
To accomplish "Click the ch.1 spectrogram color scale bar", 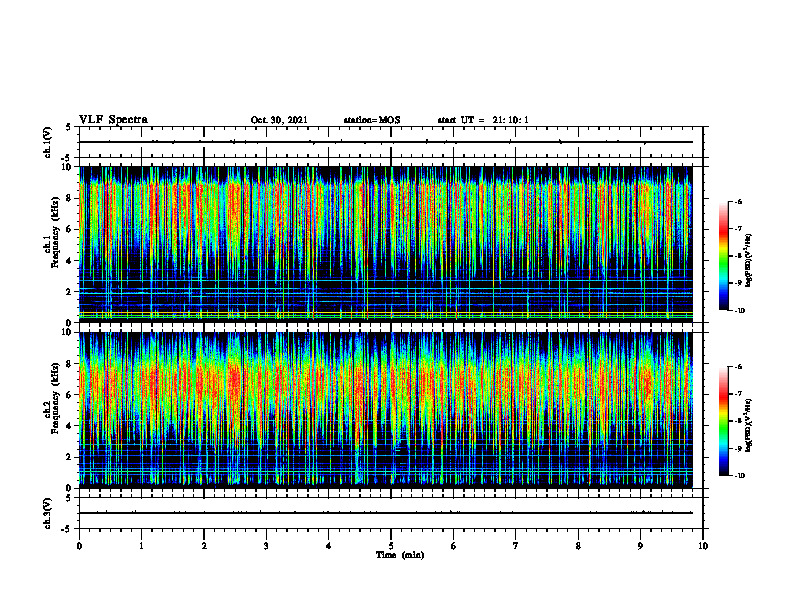I will coord(723,256).
